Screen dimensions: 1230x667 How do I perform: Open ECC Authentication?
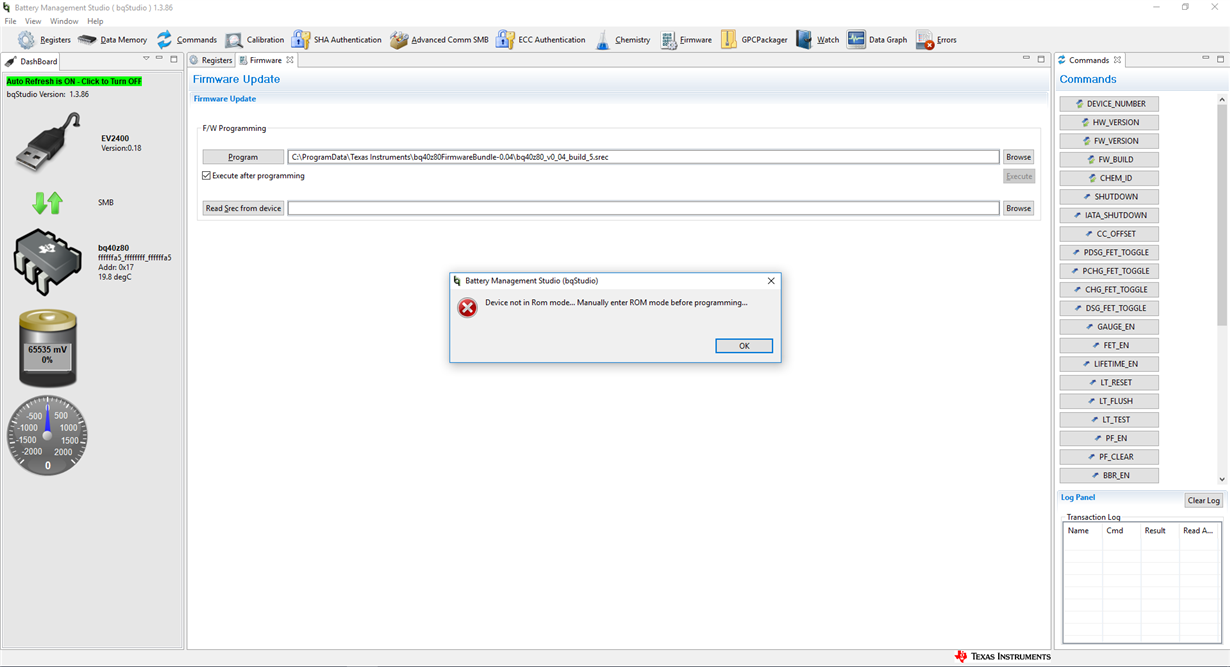(540, 40)
